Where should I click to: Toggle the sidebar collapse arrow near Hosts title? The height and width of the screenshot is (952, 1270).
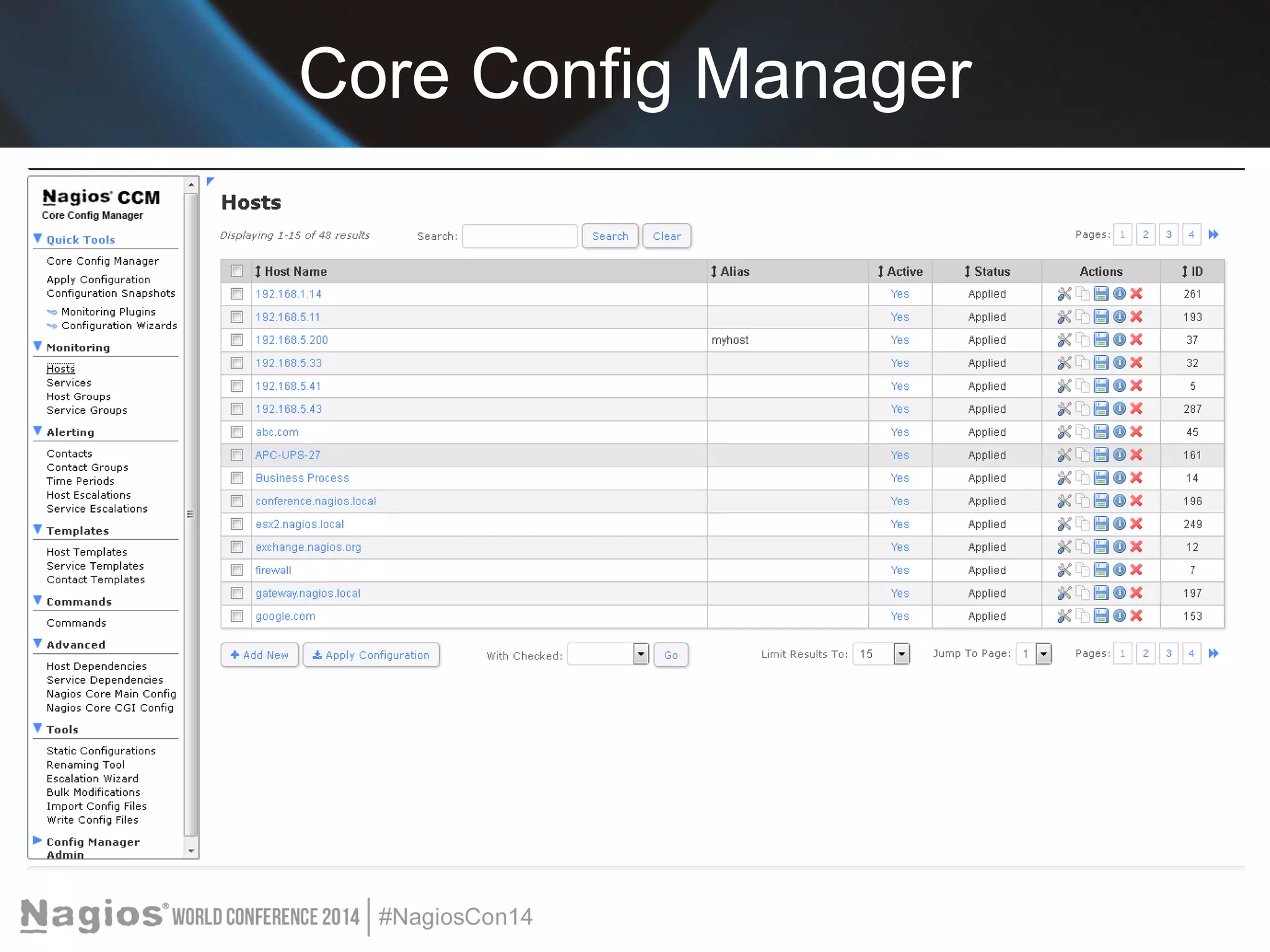[x=210, y=182]
